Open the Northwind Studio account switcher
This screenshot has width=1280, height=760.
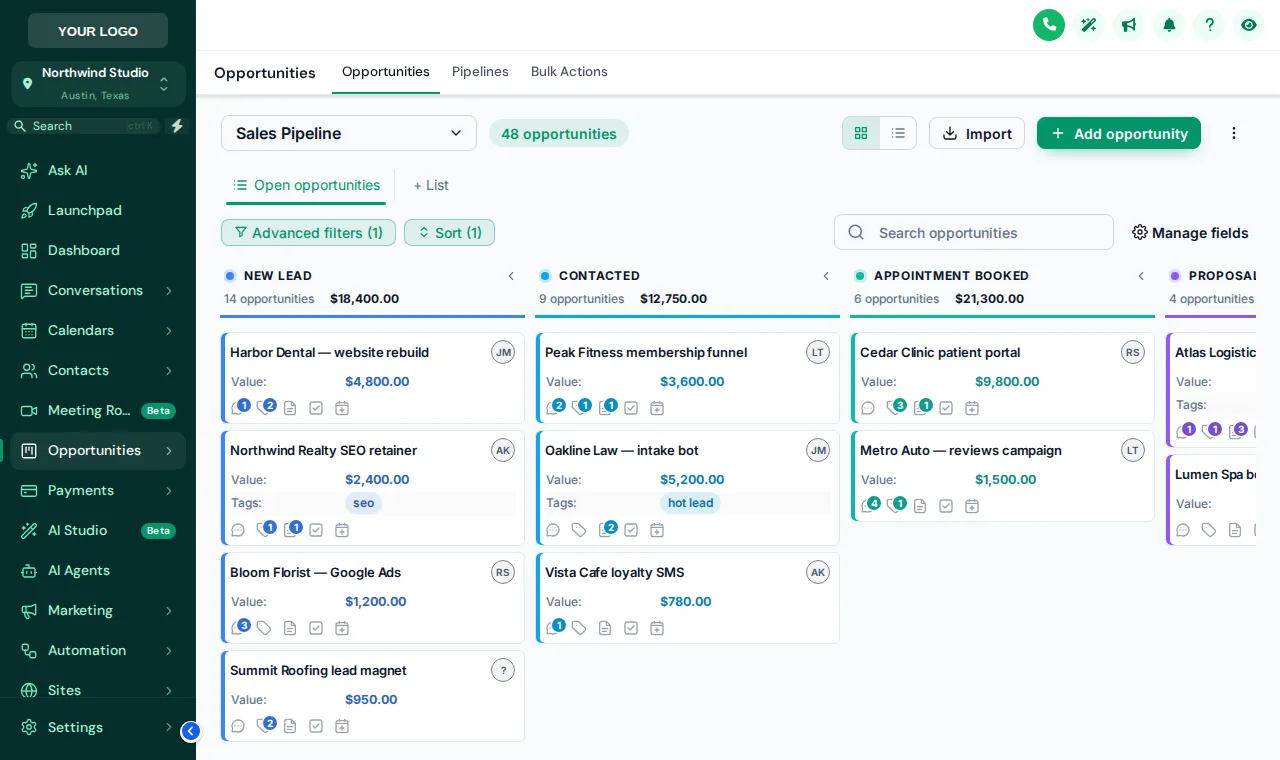(x=98, y=84)
